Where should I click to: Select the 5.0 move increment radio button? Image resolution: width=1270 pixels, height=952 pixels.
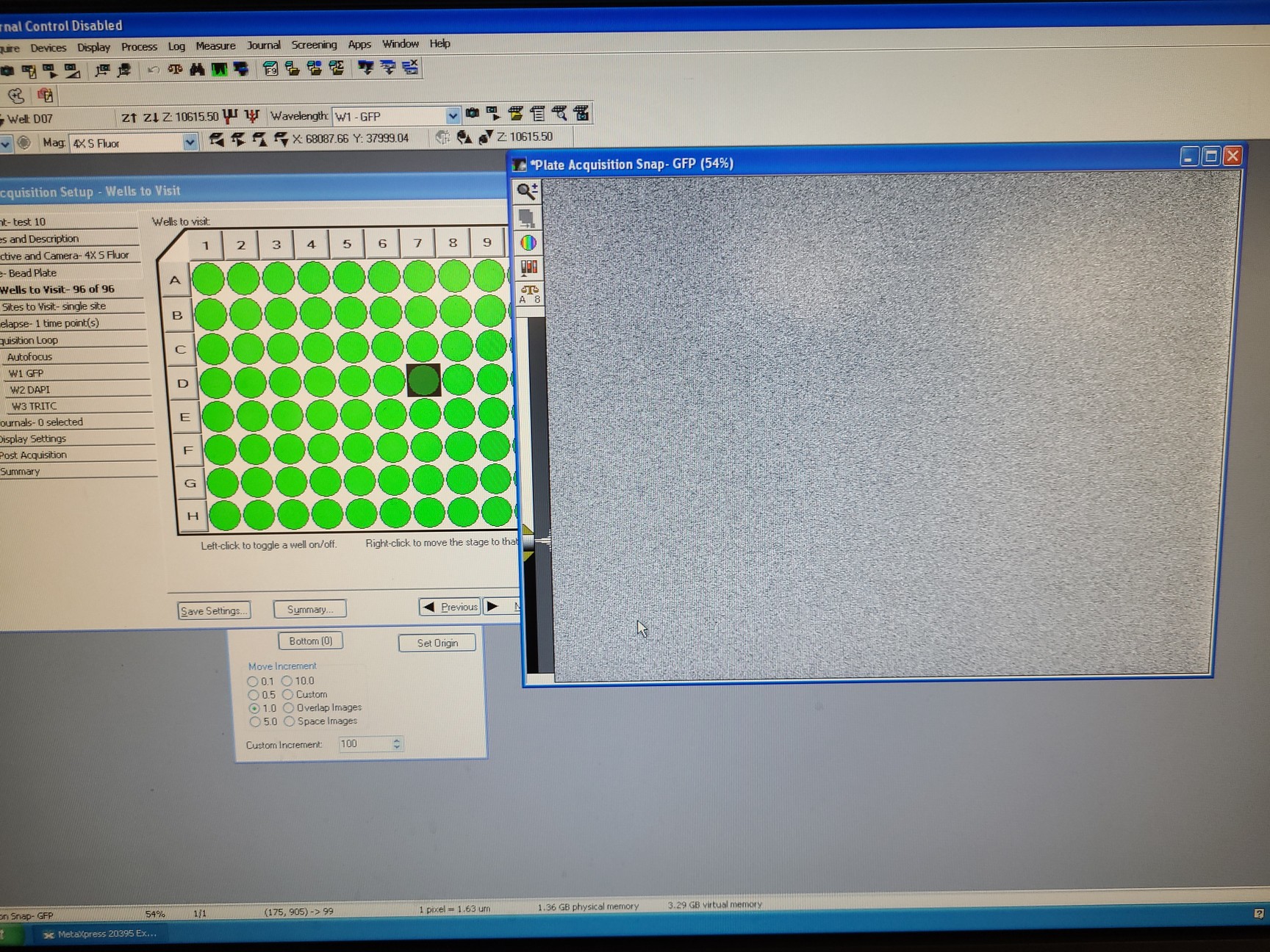254,721
